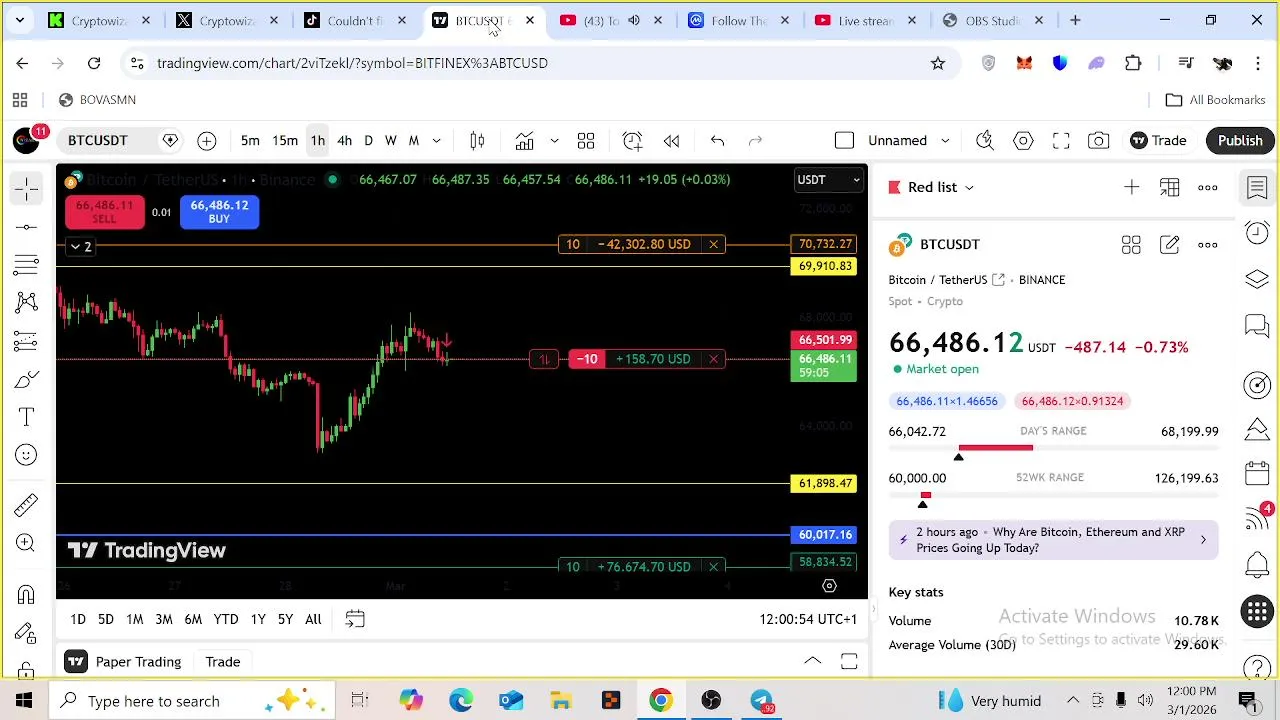This screenshot has width=1280, height=720.
Task: Select the All date range
Action: [313, 619]
